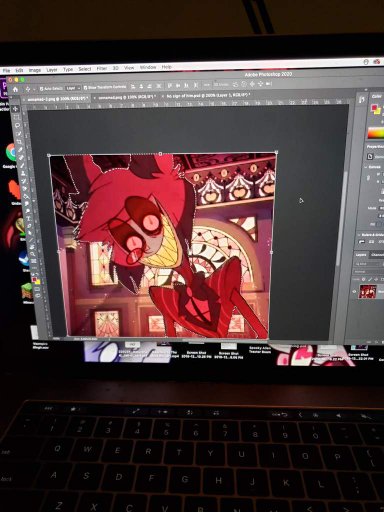Open the History panel icon beside Color

click(x=362, y=99)
